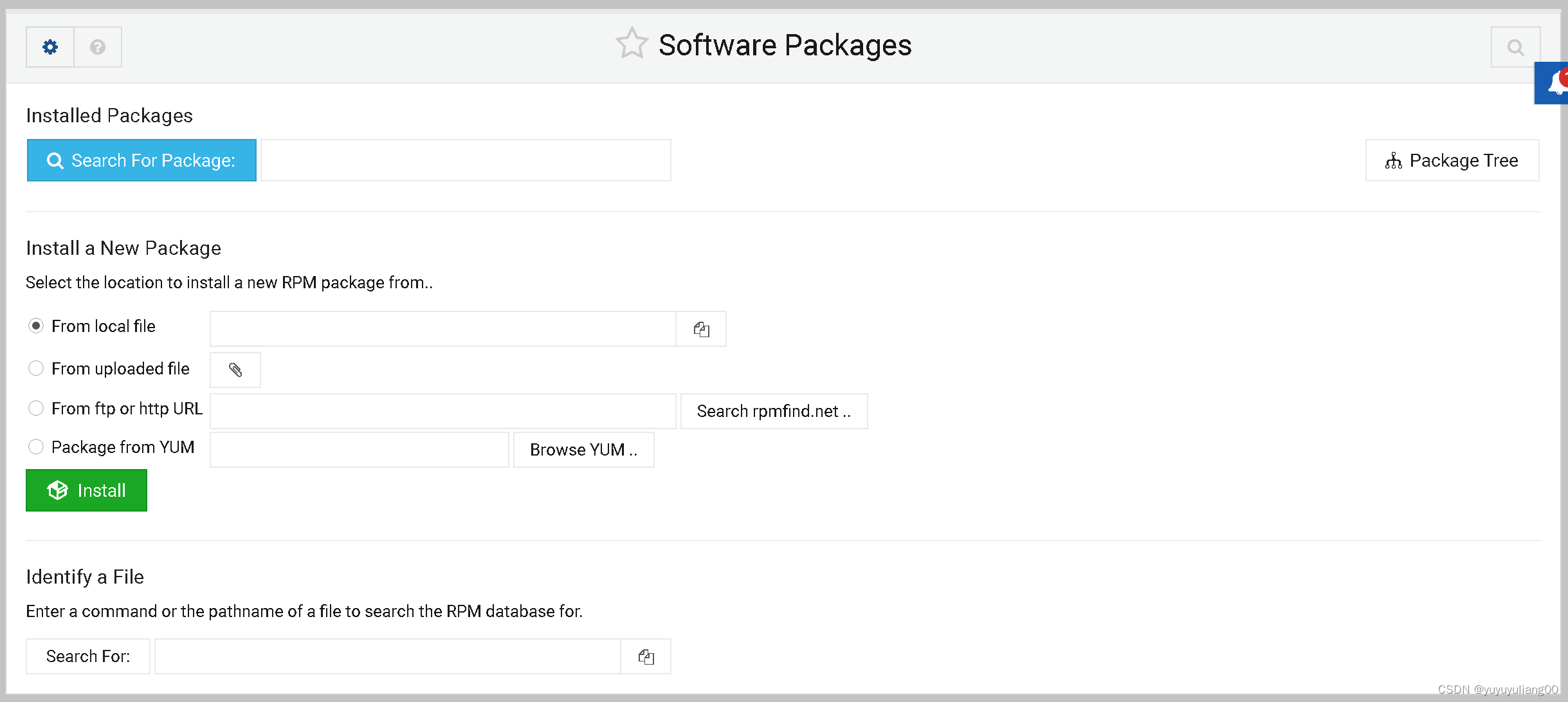Screen dimensions: 1568x702
Task: Select the From uploaded file option
Action: pyautogui.click(x=36, y=368)
